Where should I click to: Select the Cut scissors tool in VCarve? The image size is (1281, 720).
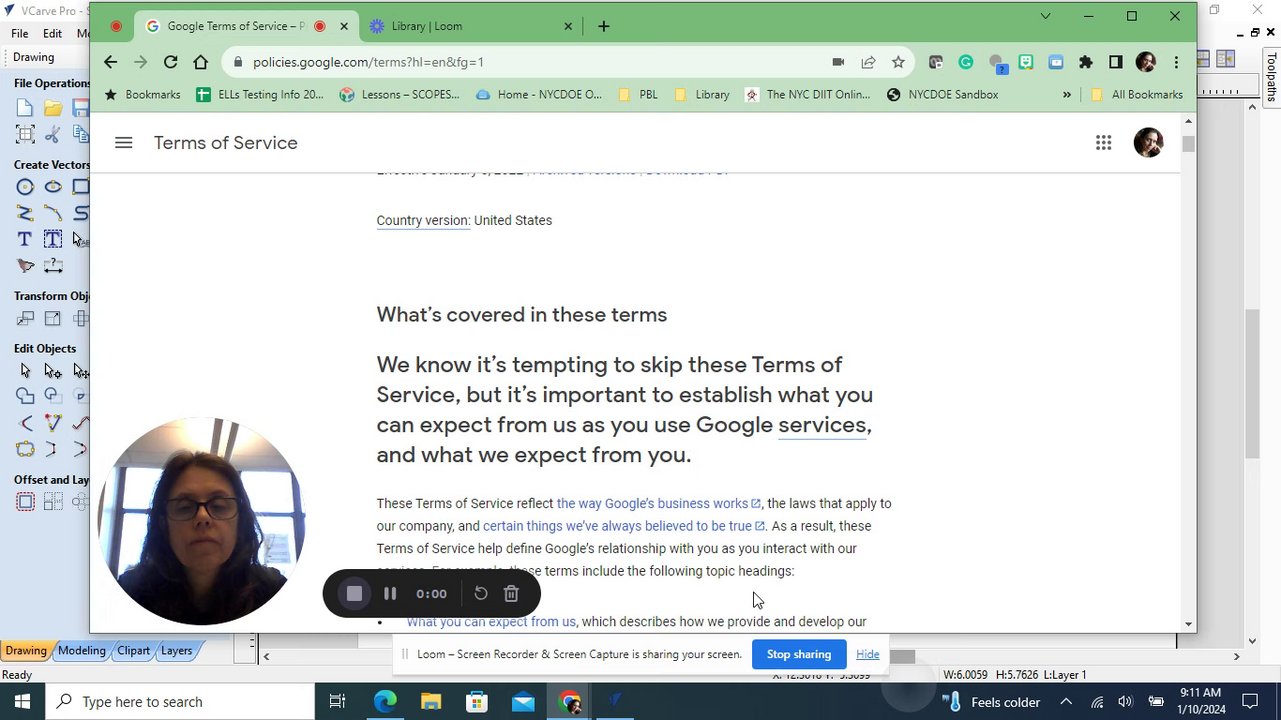tap(53, 134)
